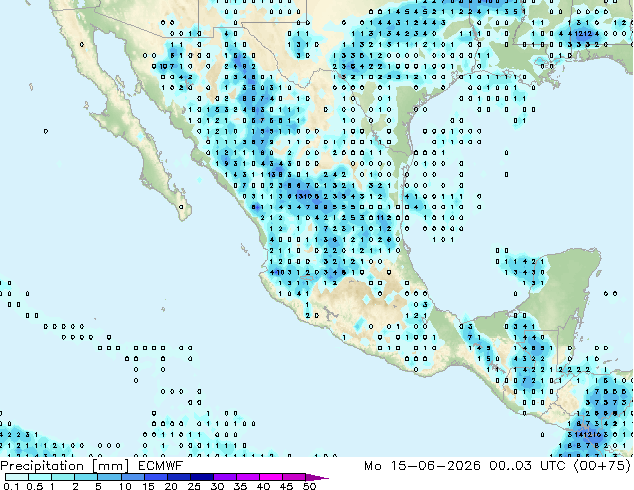Click the legend label '0.5'
This screenshot has width=634, height=490.
pyautogui.click(x=35, y=486)
